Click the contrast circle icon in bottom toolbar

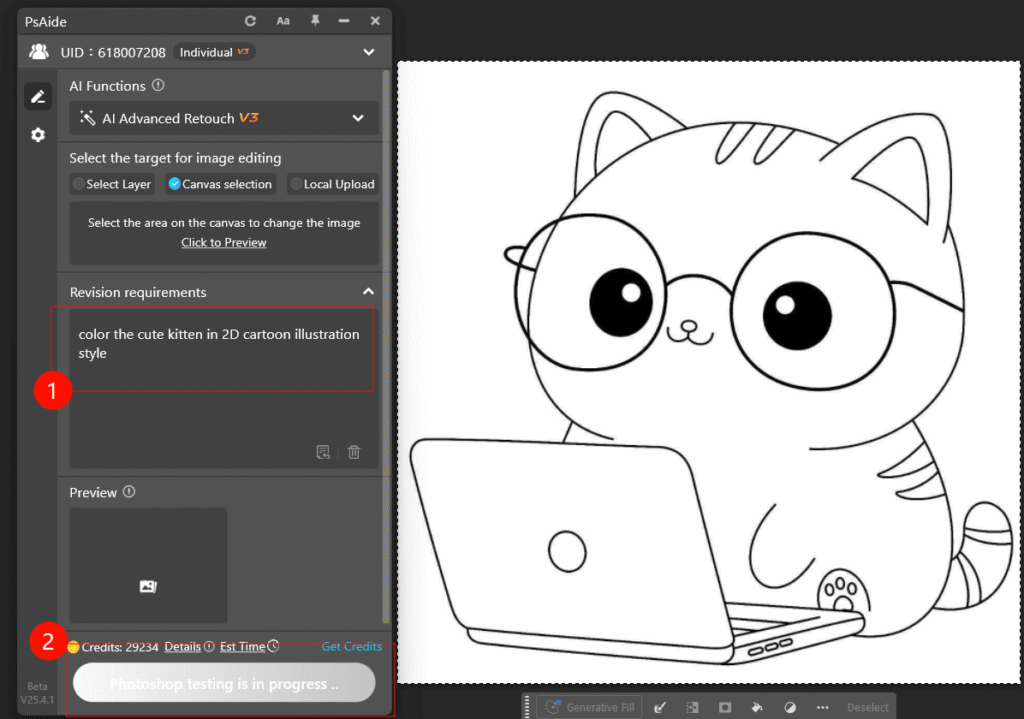point(790,707)
